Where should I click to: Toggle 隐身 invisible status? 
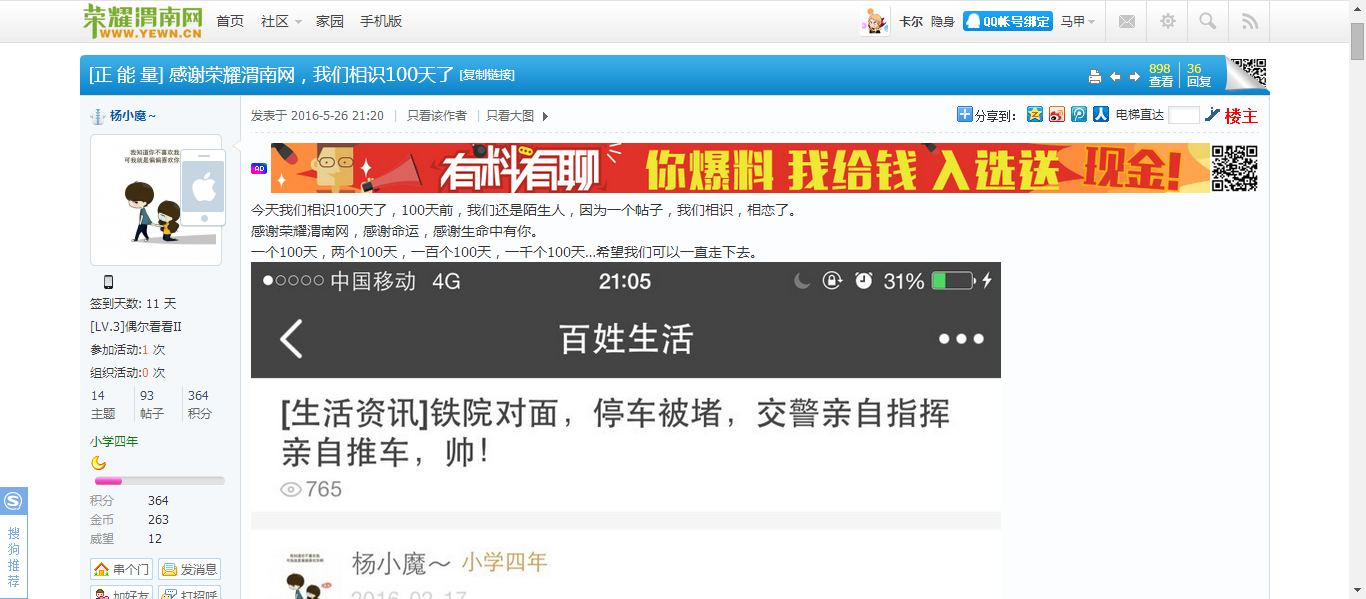point(942,22)
